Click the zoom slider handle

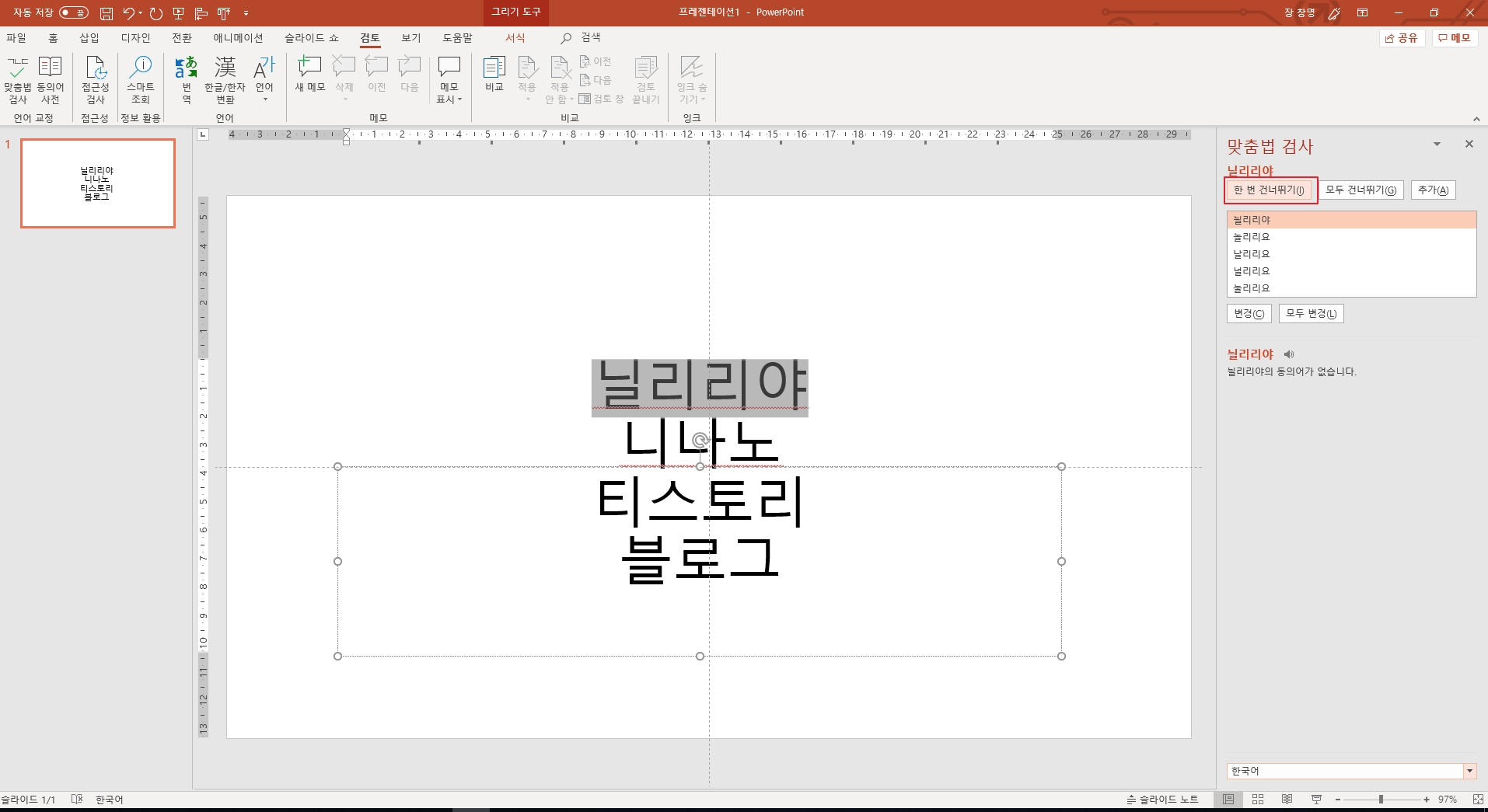tap(1381, 799)
